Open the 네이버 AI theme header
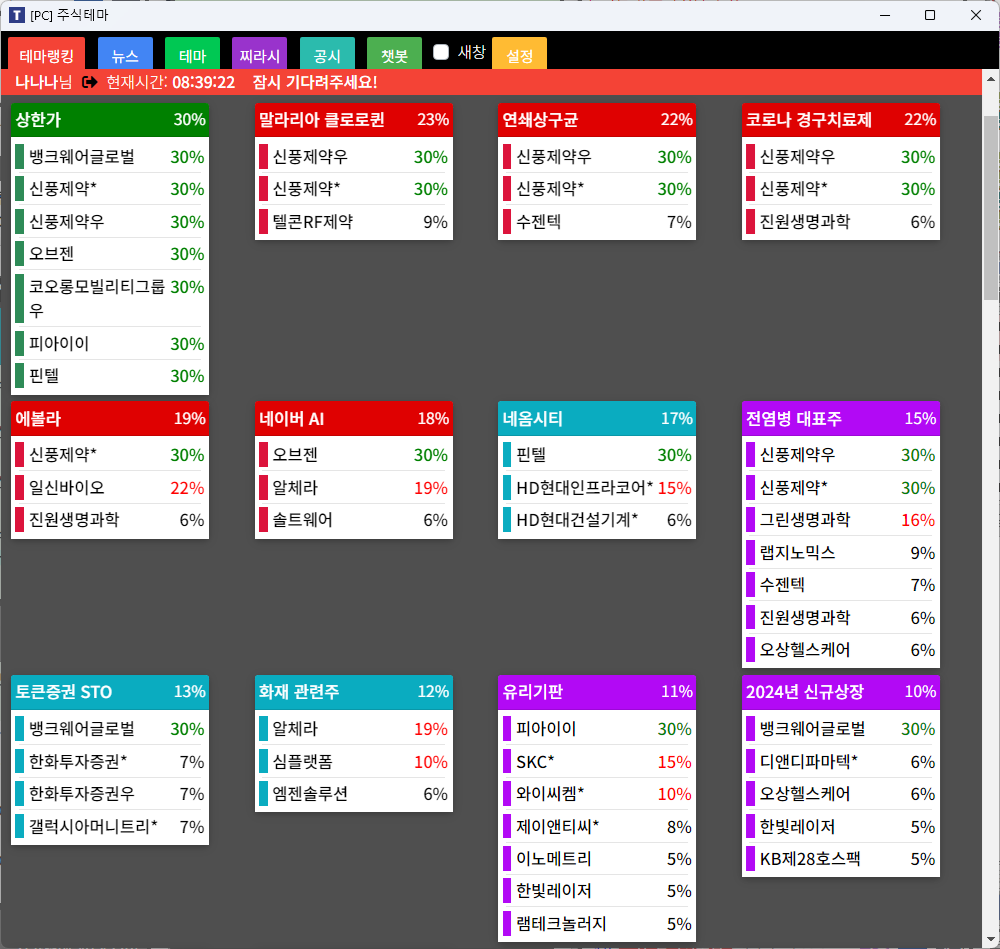The height and width of the screenshot is (949, 1000). click(354, 418)
